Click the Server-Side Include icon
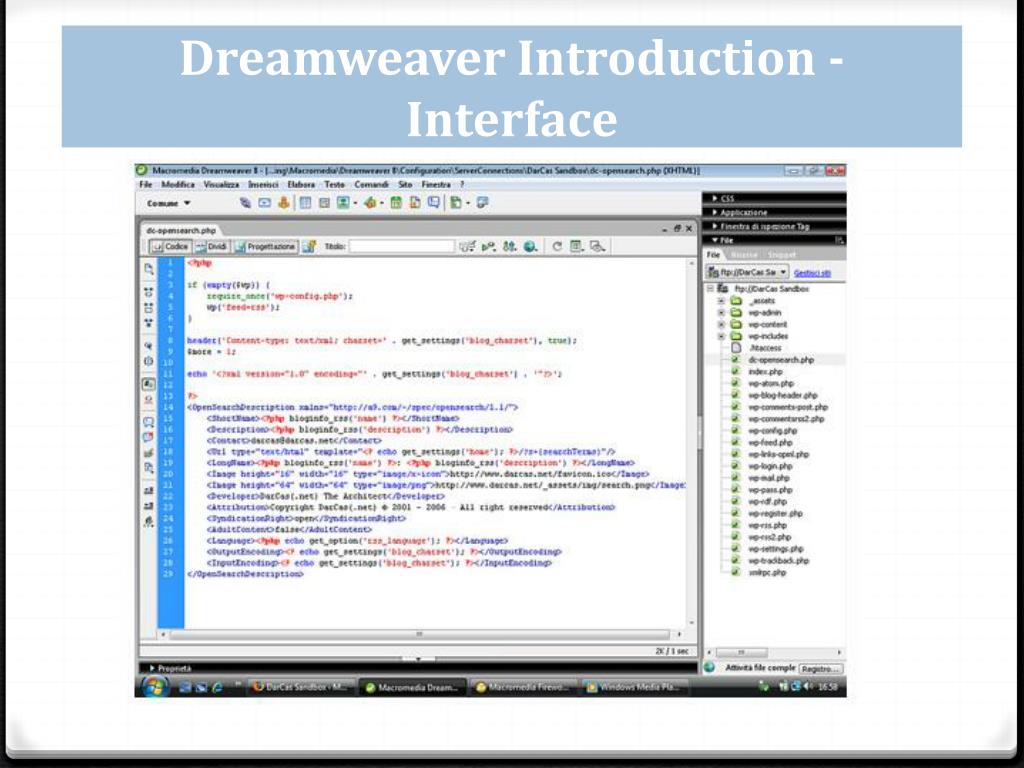This screenshot has width=1024, height=768. (x=415, y=203)
